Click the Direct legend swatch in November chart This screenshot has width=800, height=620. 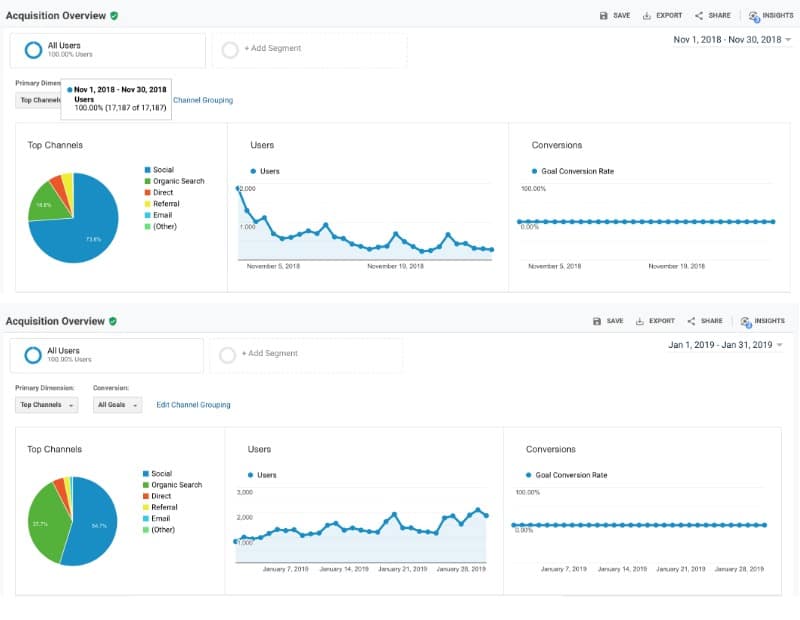tap(147, 192)
